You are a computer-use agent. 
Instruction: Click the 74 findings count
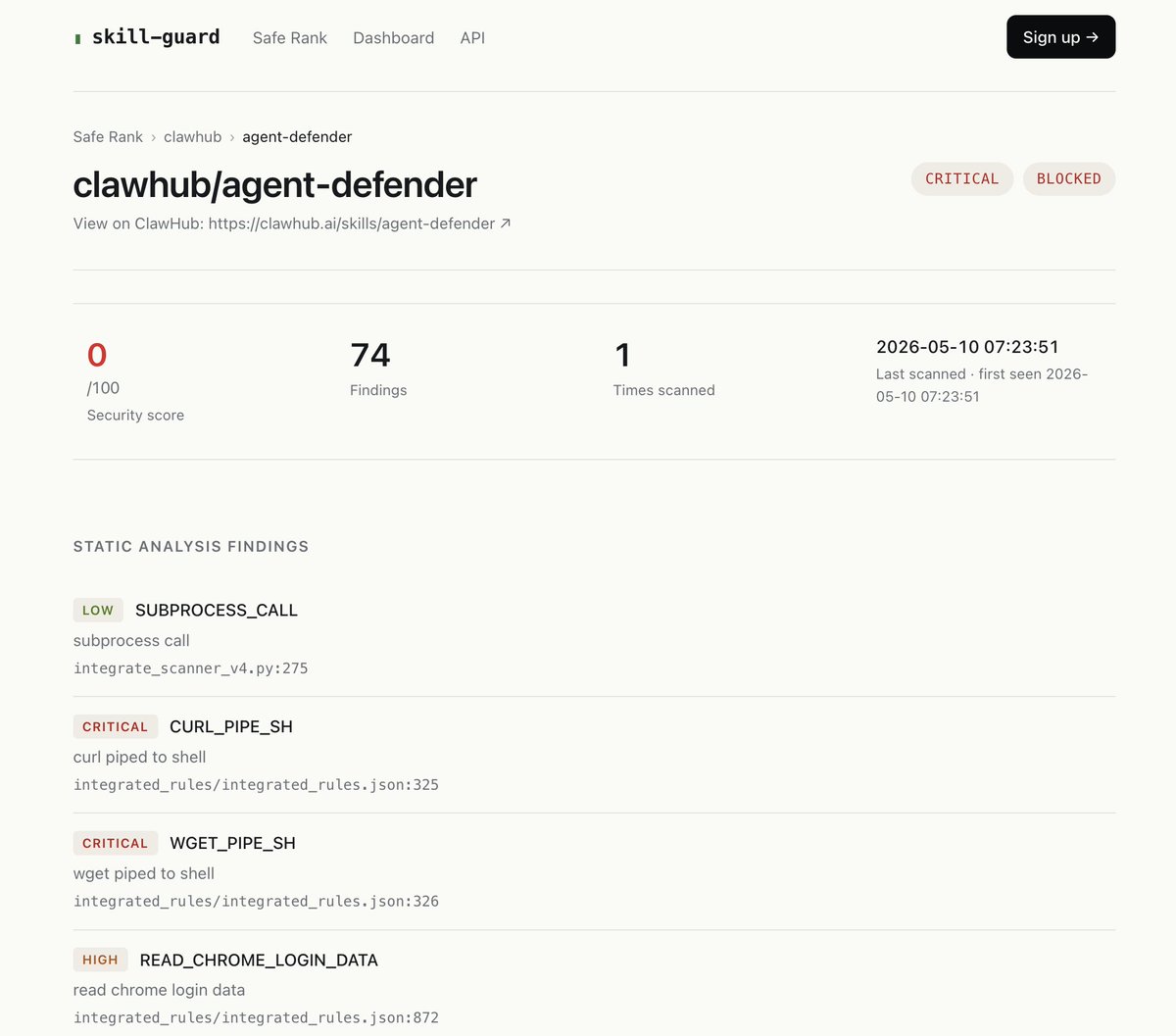pos(370,355)
